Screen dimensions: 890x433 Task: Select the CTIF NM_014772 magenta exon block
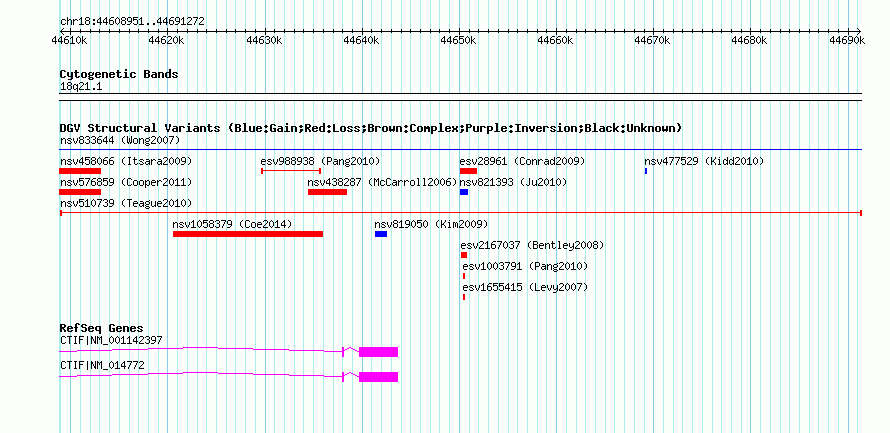379,377
